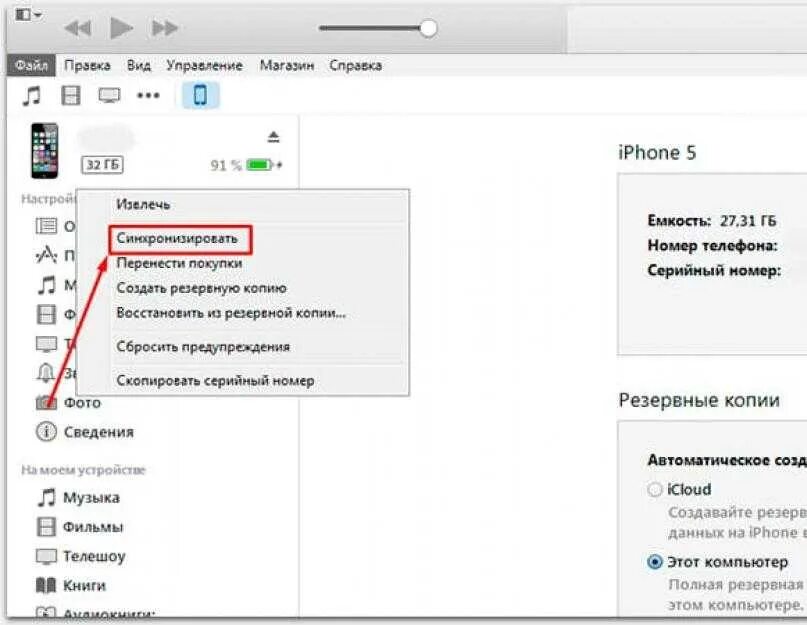Open the Movies library film icon
This screenshot has height=625, width=807.
tap(71, 95)
